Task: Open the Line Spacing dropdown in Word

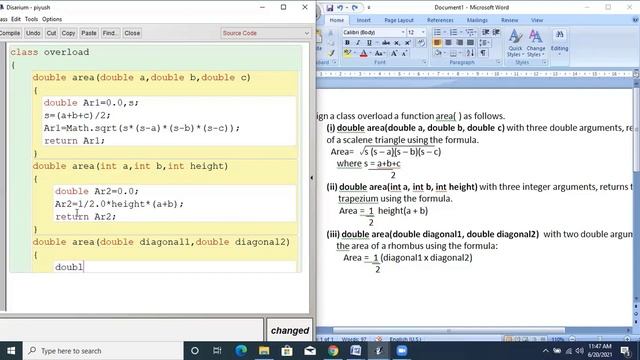Action: point(484,43)
